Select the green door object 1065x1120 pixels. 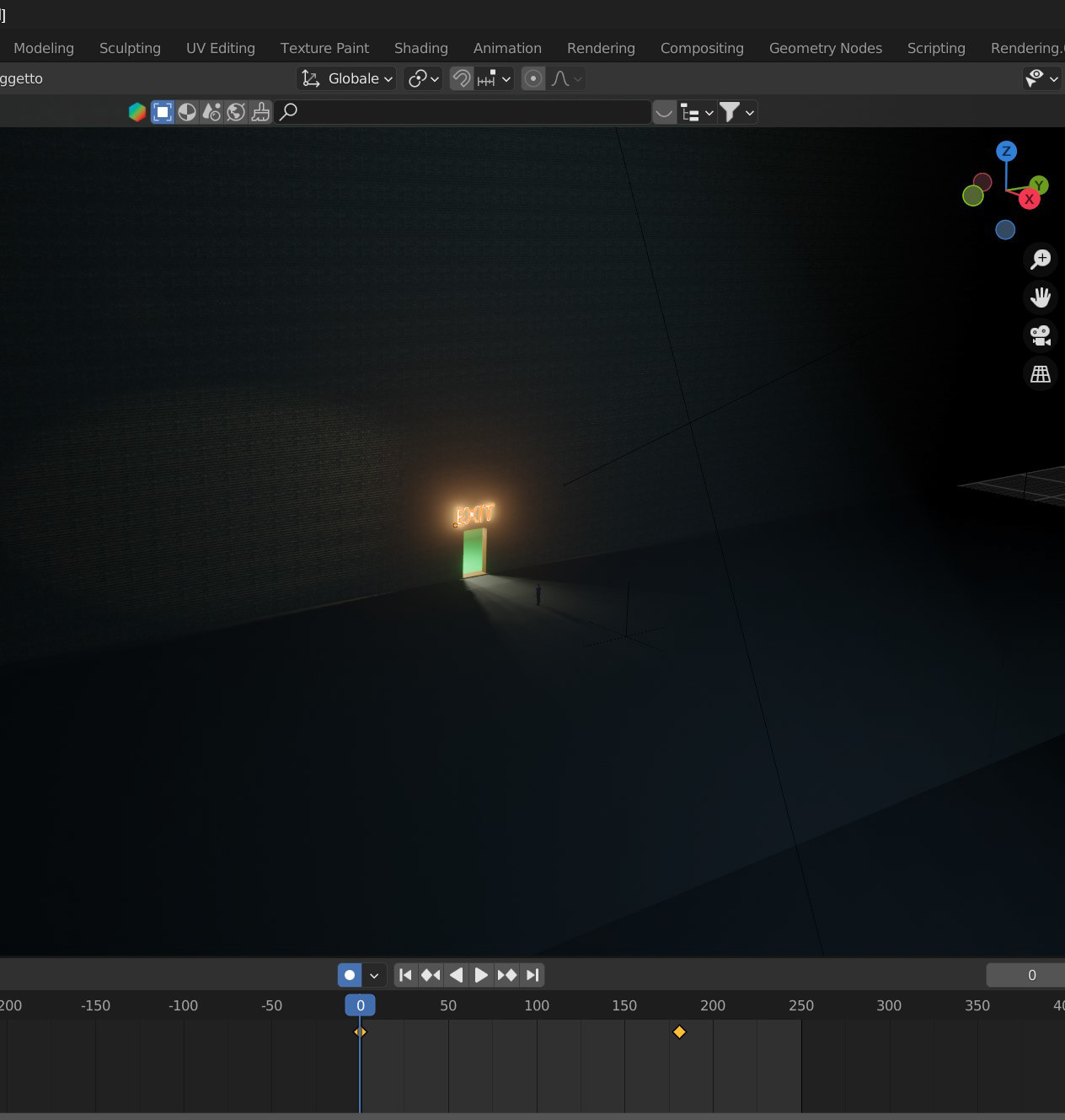pos(474,553)
